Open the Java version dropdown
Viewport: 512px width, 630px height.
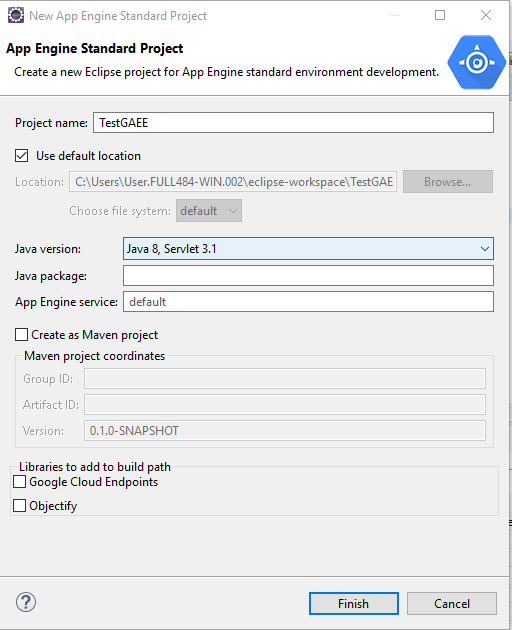[308, 249]
